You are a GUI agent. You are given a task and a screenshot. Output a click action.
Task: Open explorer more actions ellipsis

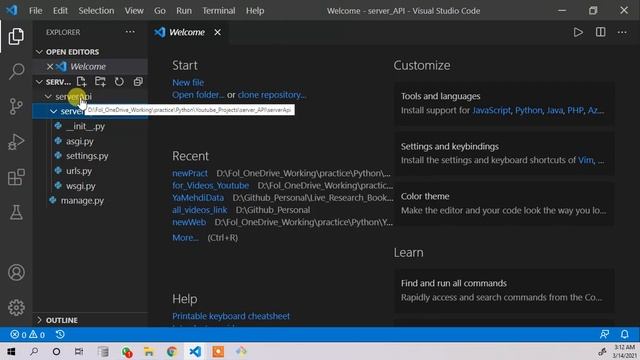[x=130, y=32]
